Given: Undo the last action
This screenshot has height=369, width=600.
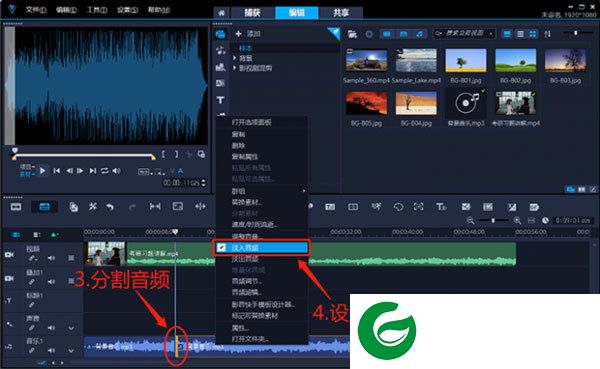Looking at the screenshot, I should click(x=110, y=207).
